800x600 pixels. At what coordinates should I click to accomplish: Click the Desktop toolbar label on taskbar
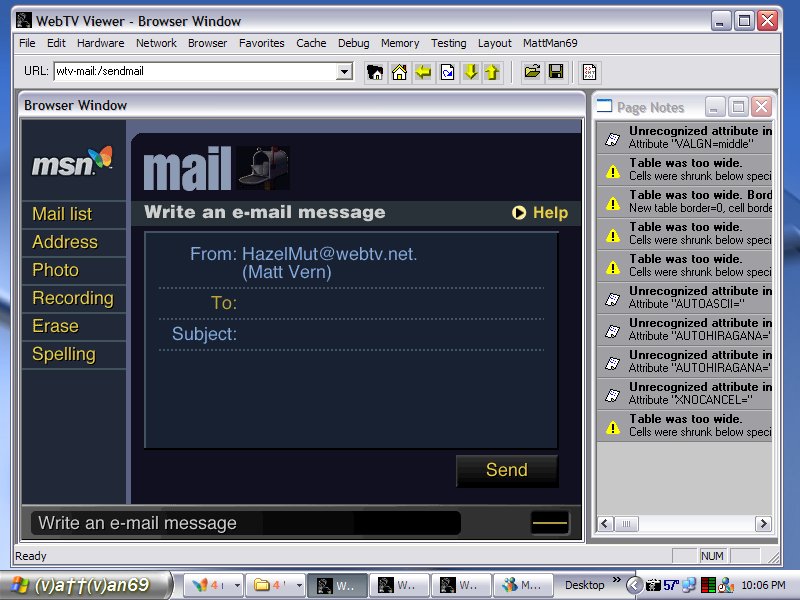pyautogui.click(x=585, y=585)
